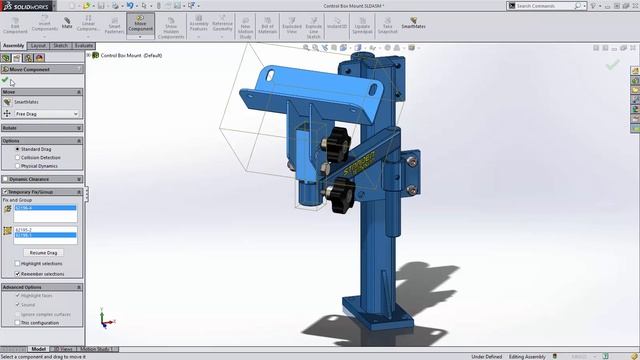640x360 pixels.
Task: Uncheck the Remember selections checkbox
Action: pos(18,274)
